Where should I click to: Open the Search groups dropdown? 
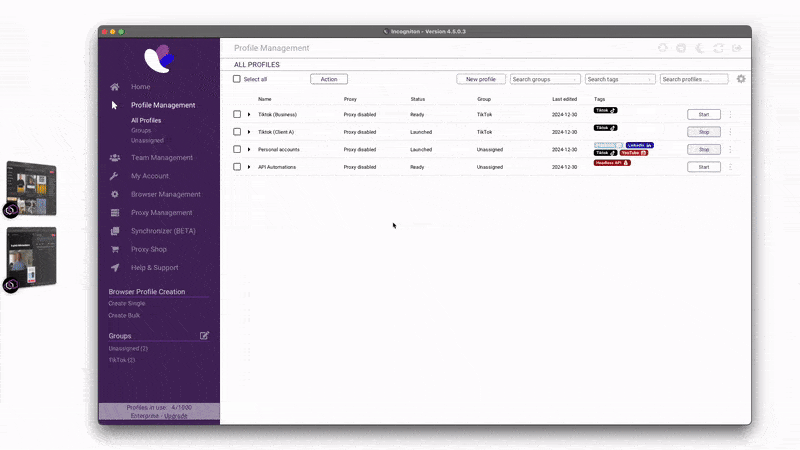pos(545,79)
